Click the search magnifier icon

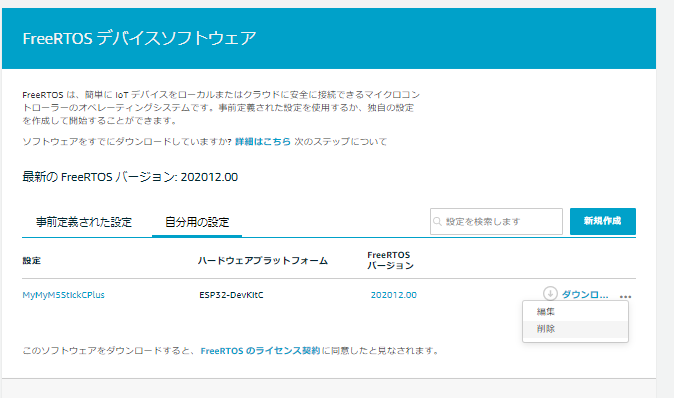(438, 221)
